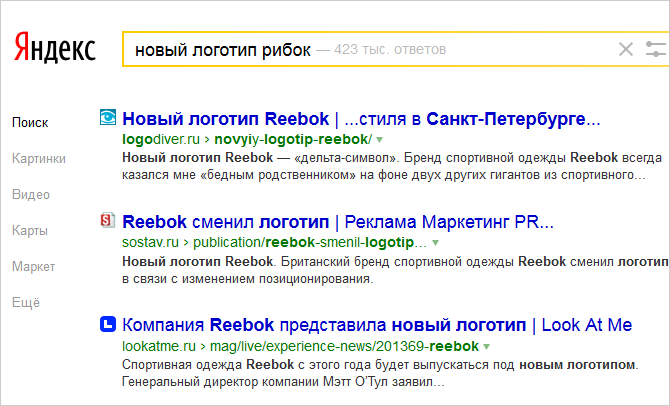Select the Поиск tab
Screen dimensions: 670x406
point(30,123)
